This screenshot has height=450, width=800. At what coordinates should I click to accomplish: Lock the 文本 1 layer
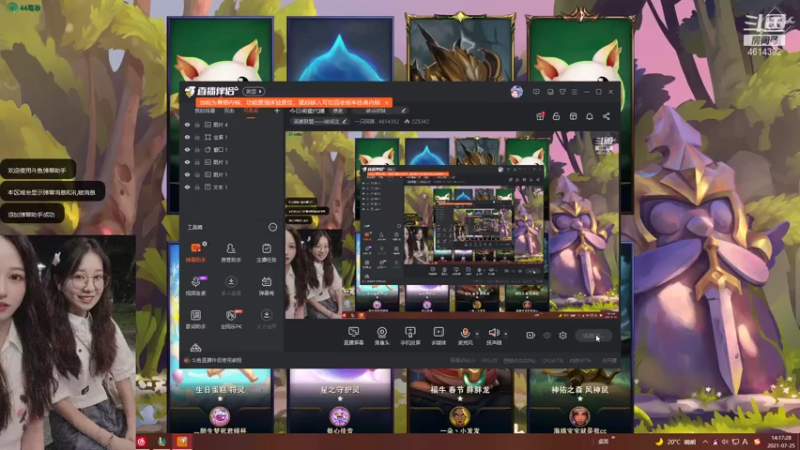[x=197, y=187]
